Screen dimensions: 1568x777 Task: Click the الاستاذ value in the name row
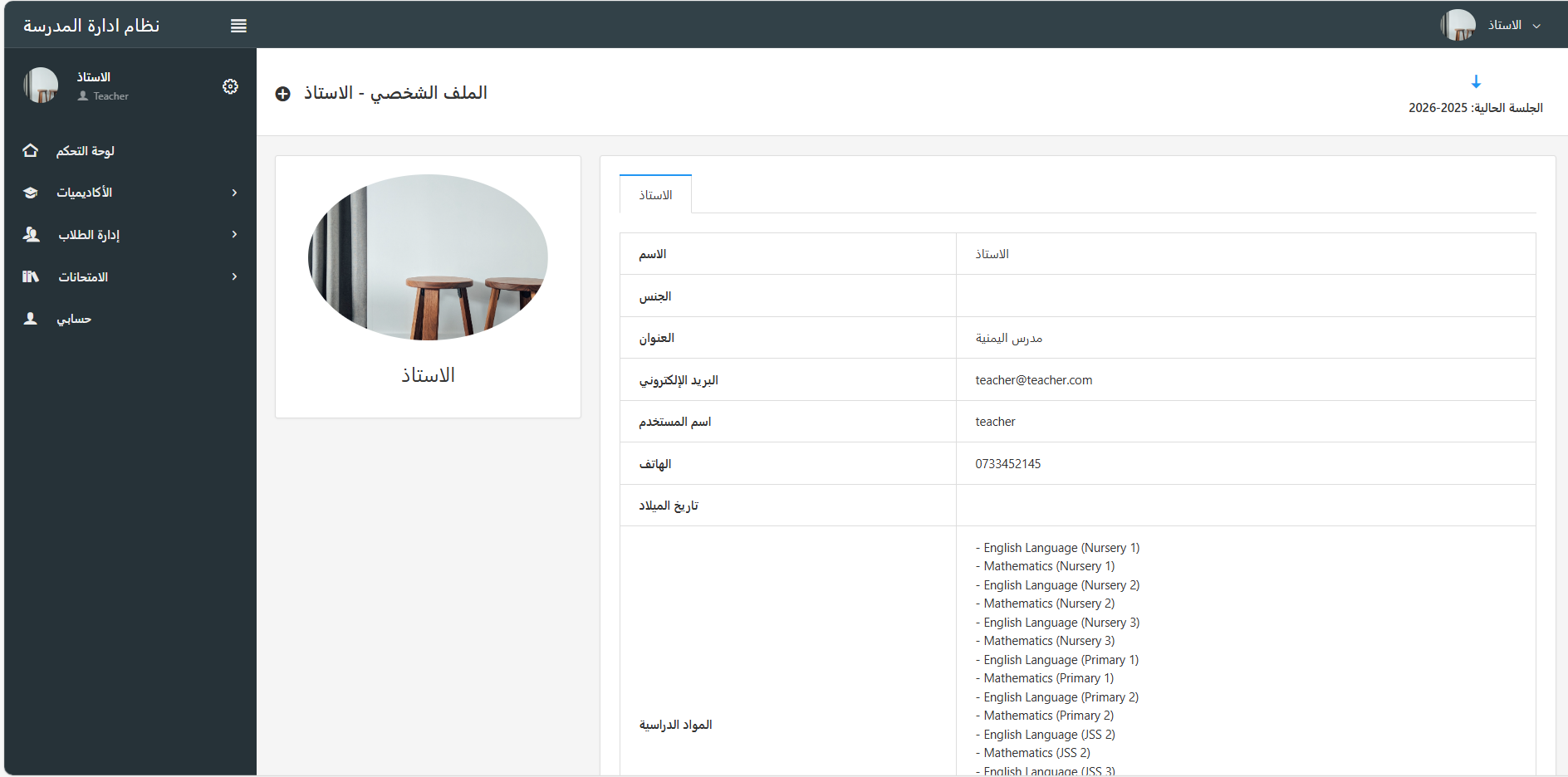click(992, 254)
